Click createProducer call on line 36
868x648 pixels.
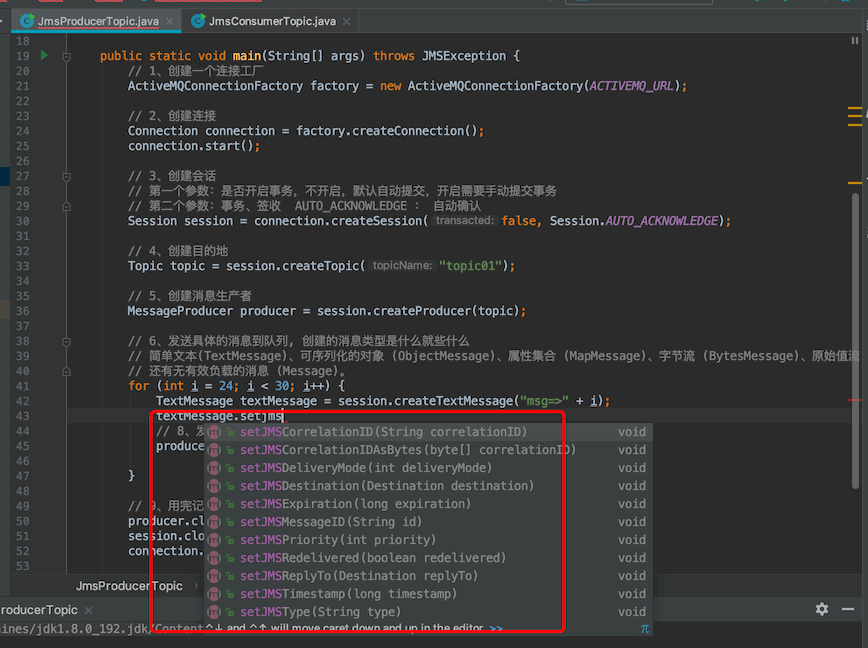tap(422, 311)
